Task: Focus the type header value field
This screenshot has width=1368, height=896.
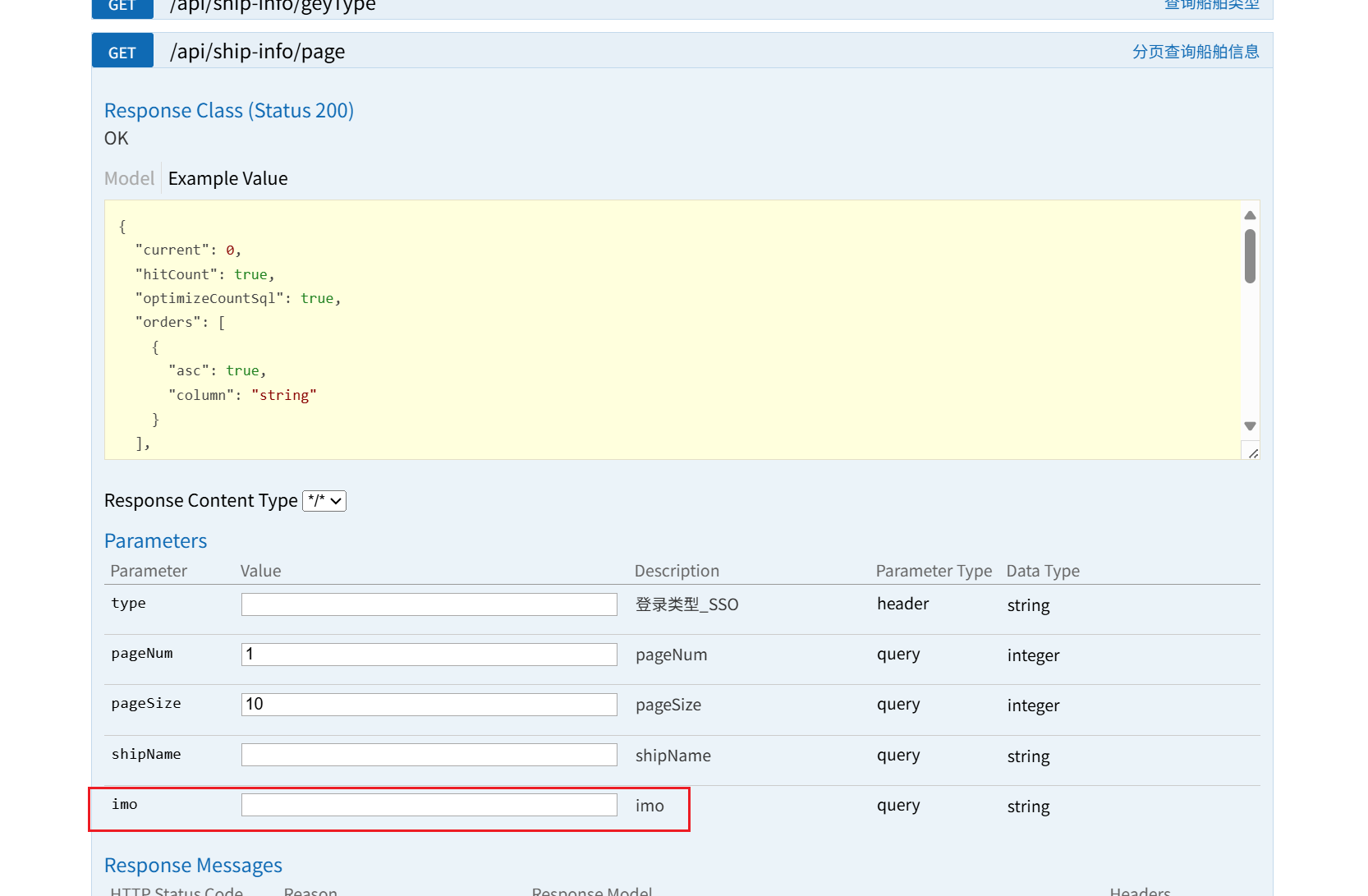Action: [429, 604]
